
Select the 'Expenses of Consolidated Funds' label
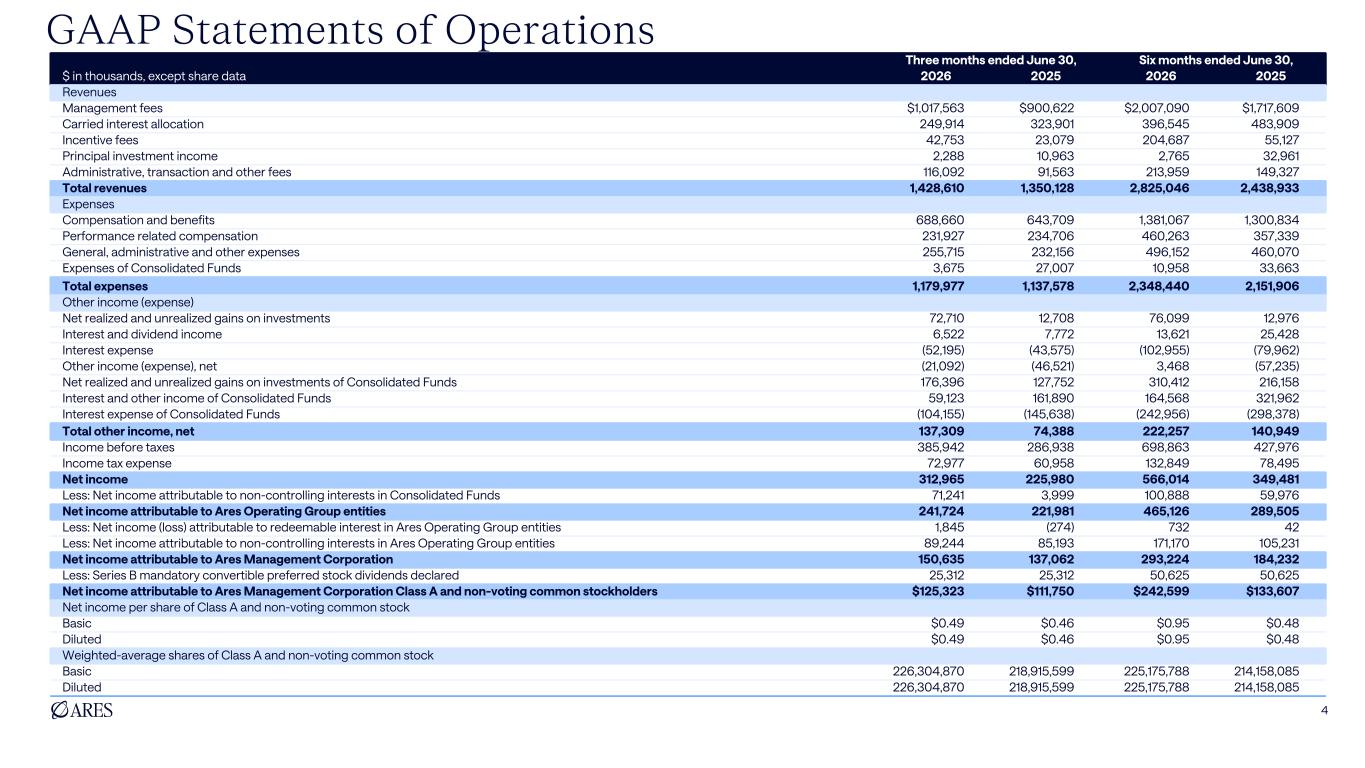pos(151,268)
